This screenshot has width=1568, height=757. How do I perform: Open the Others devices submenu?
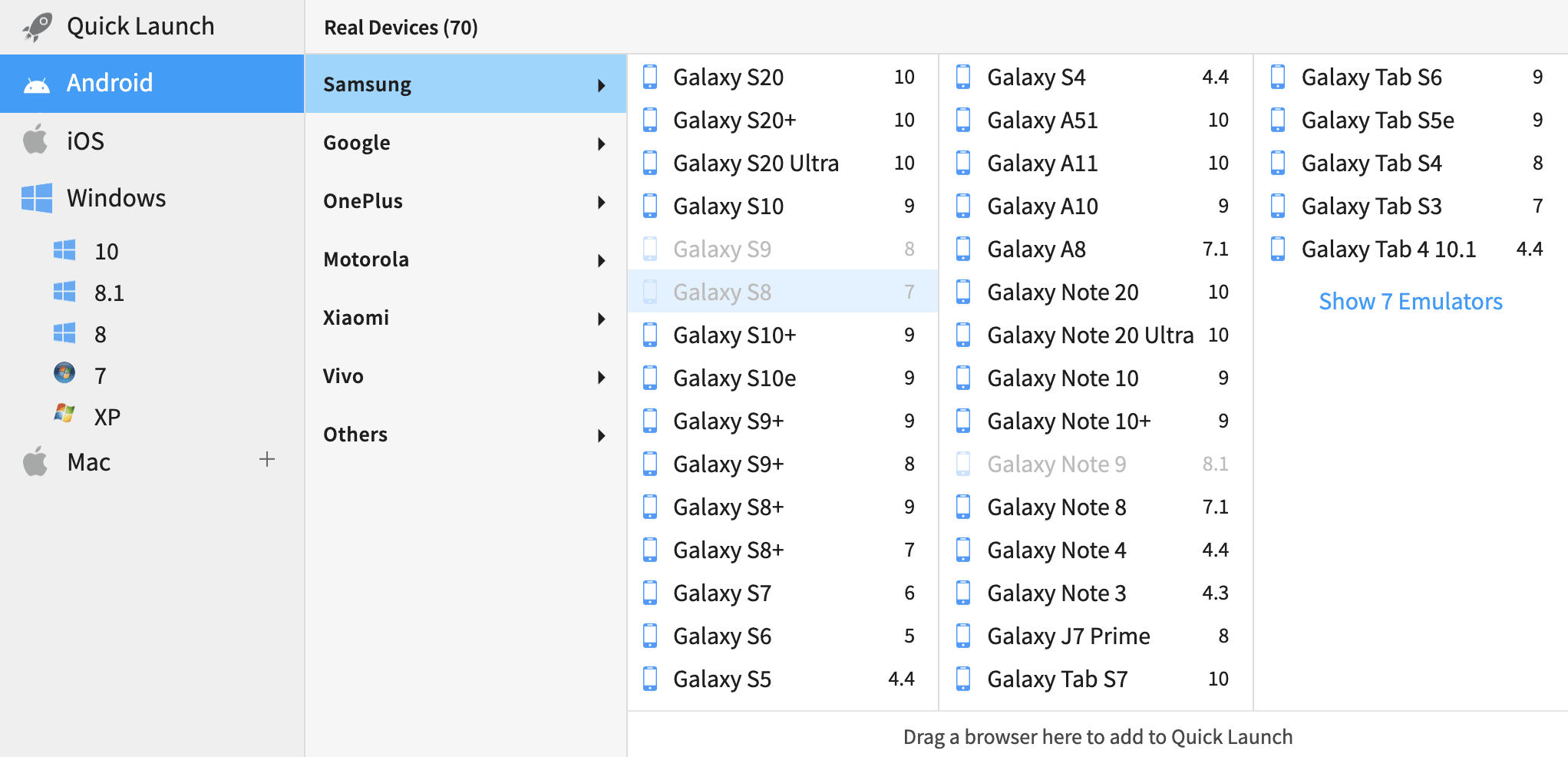(x=465, y=435)
